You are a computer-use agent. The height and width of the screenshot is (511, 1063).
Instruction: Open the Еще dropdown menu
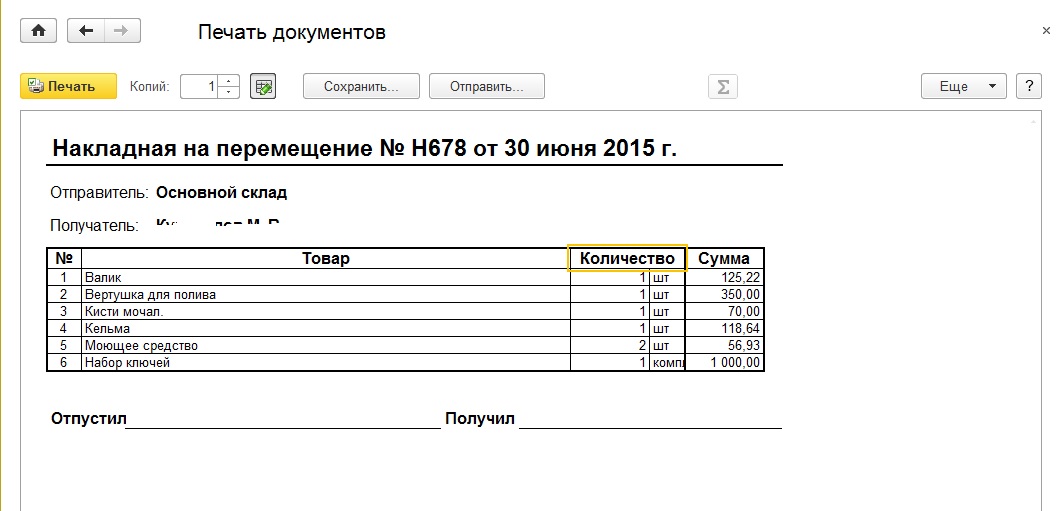[964, 87]
